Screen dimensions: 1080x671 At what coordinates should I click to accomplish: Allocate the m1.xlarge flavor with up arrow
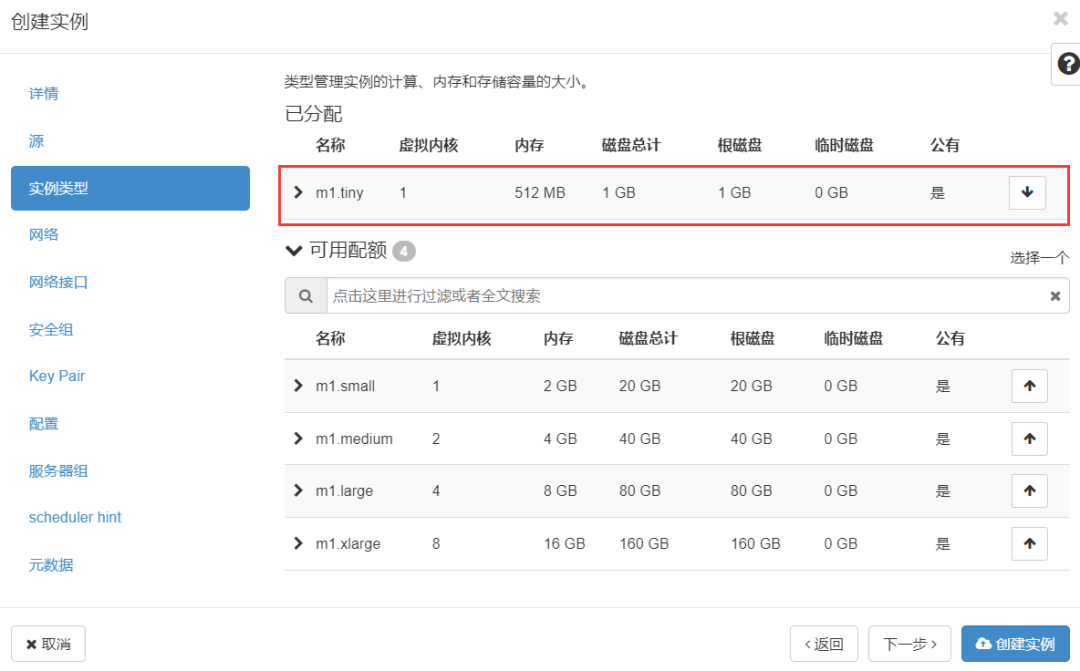(x=1029, y=544)
